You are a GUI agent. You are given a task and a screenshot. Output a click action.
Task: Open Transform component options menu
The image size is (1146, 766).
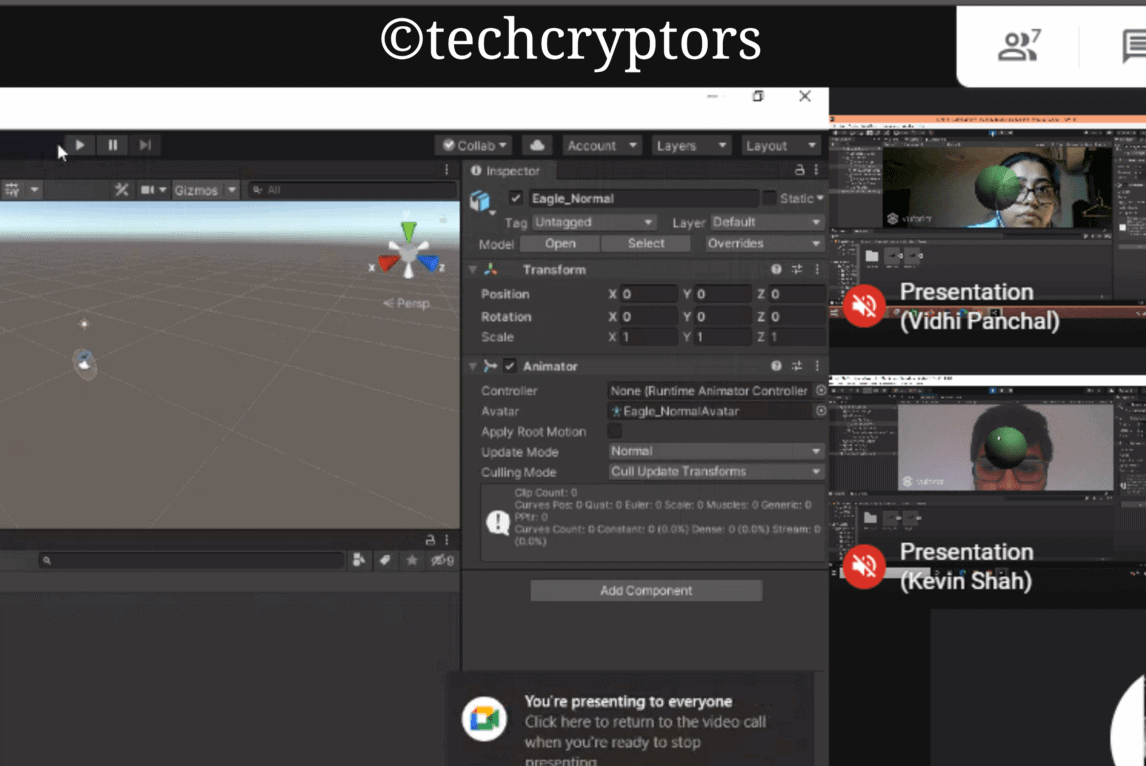click(x=817, y=270)
